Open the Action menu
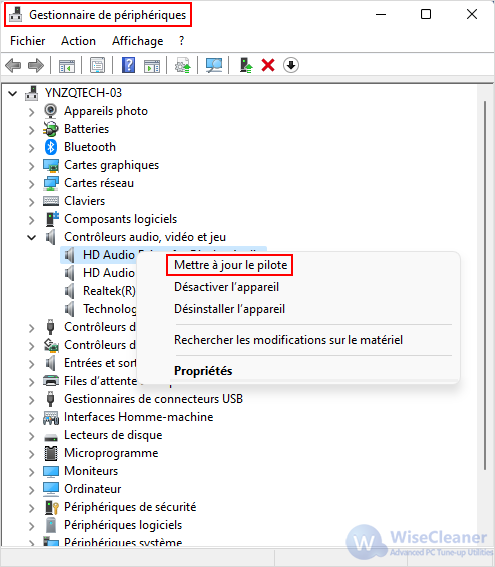Image resolution: width=495 pixels, height=567 pixels. coord(78,41)
